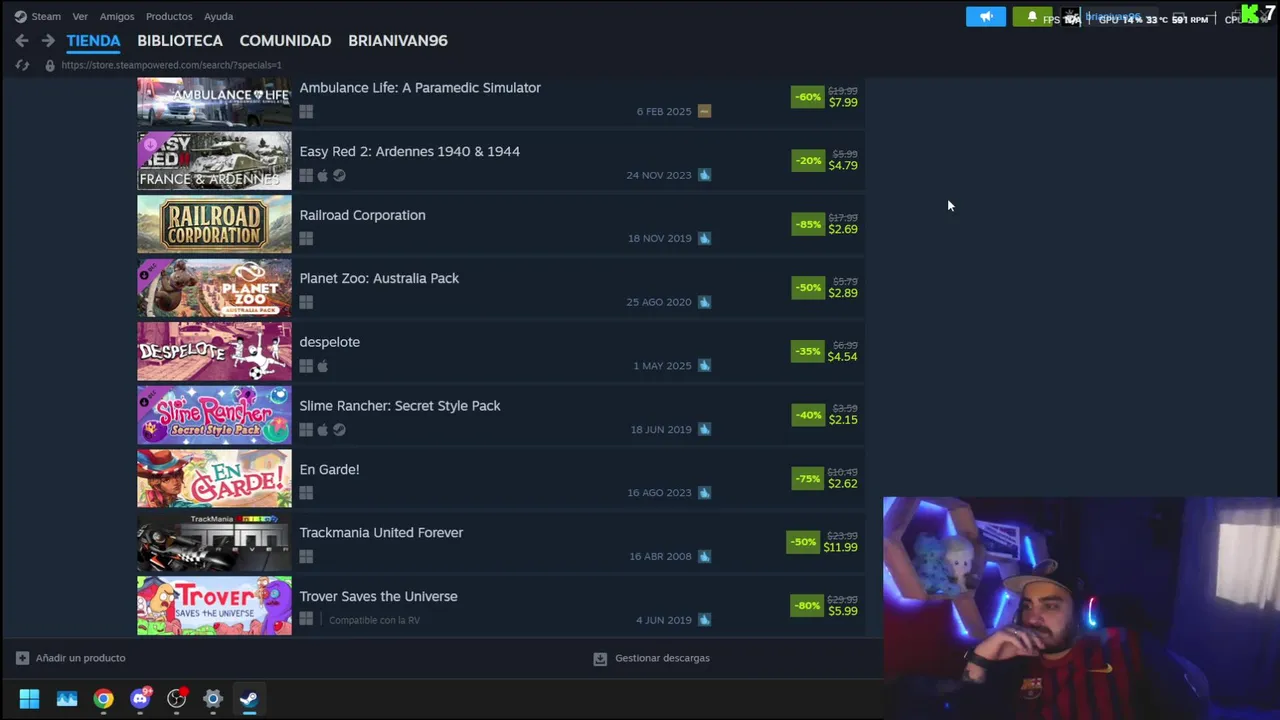Open the Railroad Corporation title link
This screenshot has height=720, width=1280.
(x=362, y=215)
